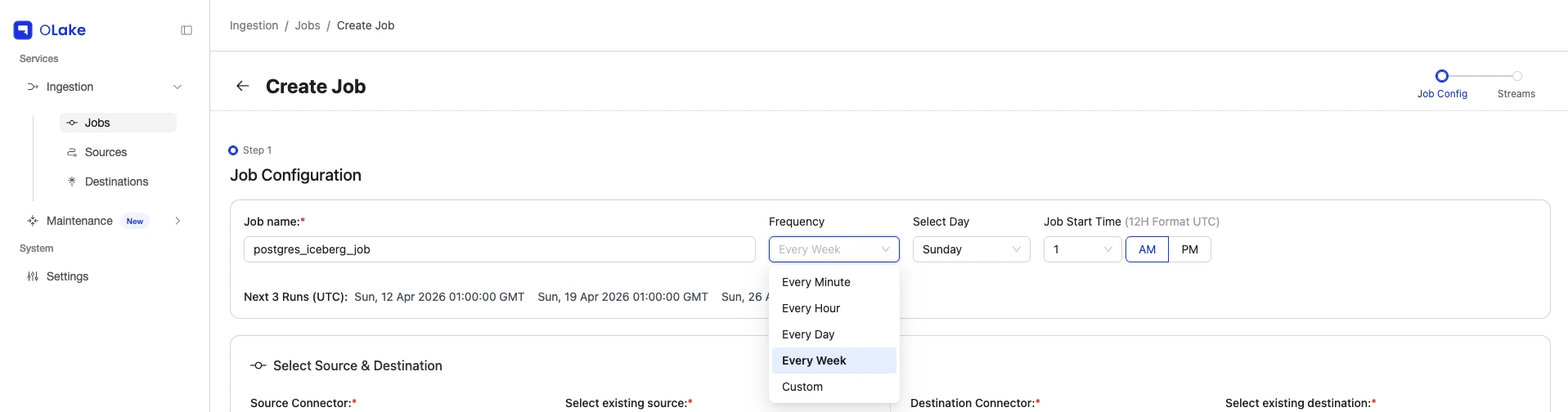This screenshot has height=412, width=1568.
Task: Click the Jobs breadcrumb link
Action: (308, 25)
